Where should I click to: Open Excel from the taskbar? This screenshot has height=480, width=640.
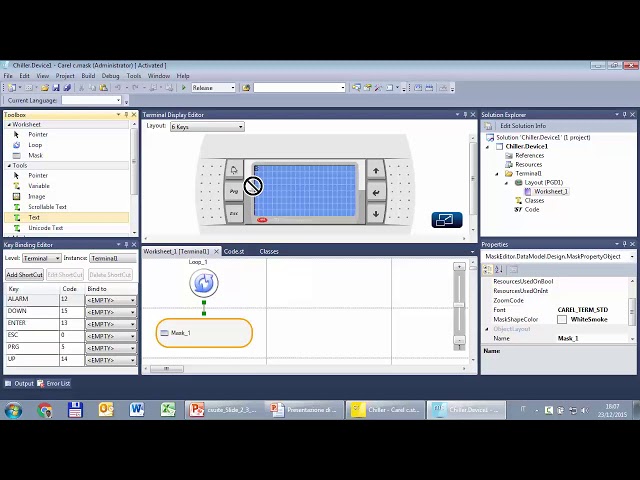[167, 409]
